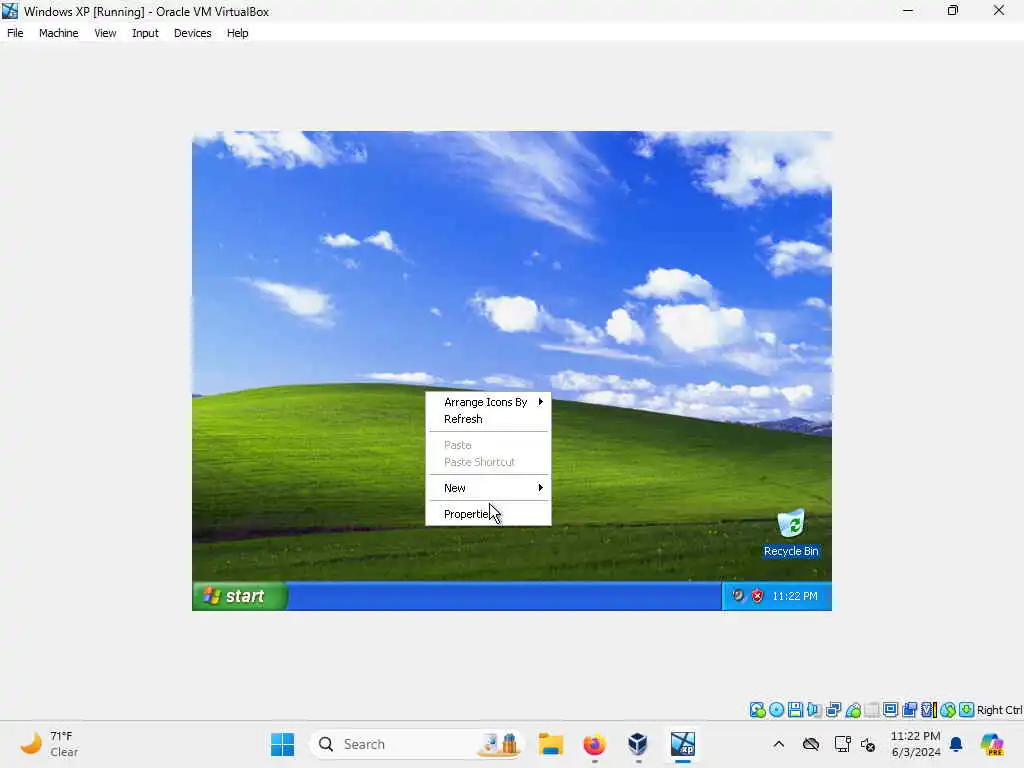Click the Windows taskbar Search box
Viewport: 1024px width, 768px height.
tap(416, 744)
